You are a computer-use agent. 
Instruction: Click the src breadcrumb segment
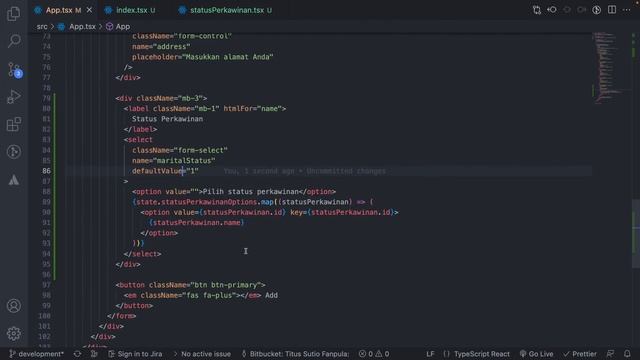[42, 27]
